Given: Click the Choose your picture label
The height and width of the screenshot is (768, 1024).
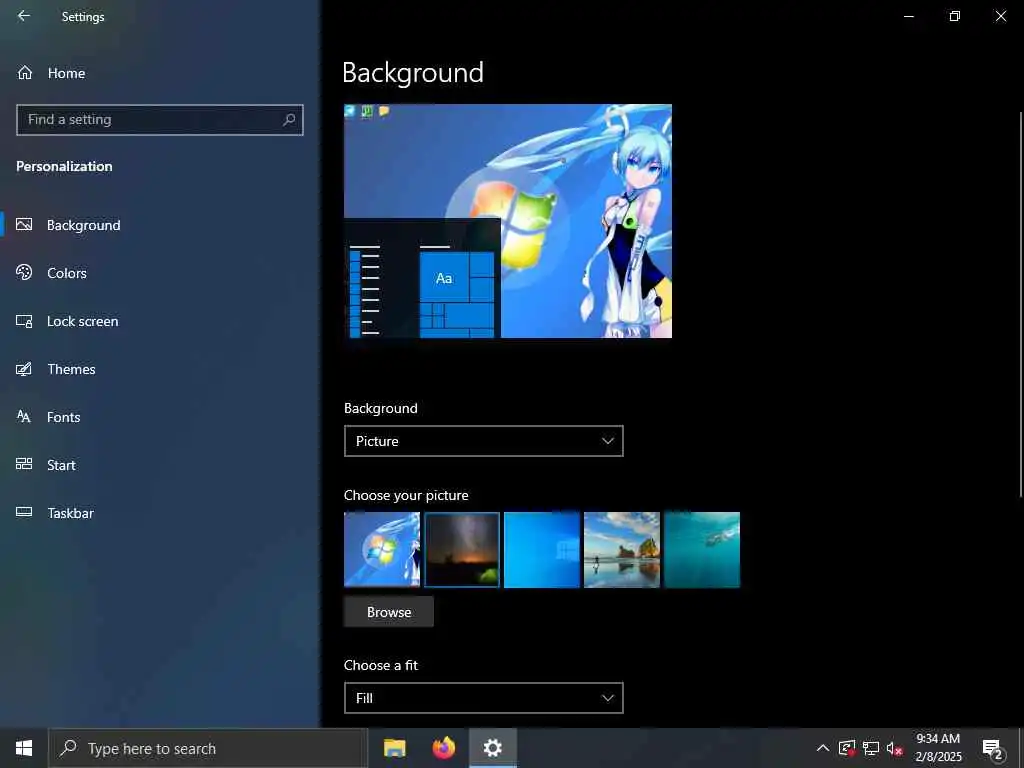Looking at the screenshot, I should click(406, 495).
